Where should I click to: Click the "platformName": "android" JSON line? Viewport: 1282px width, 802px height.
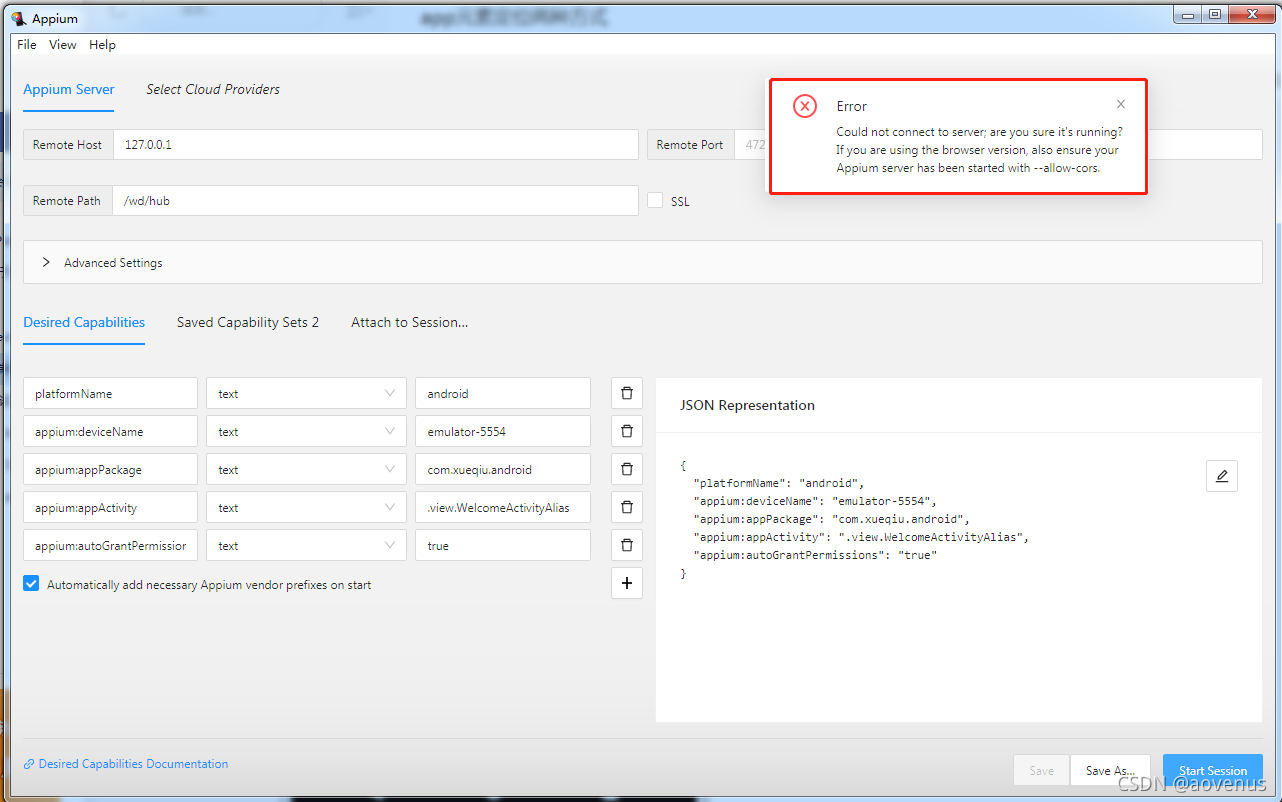778,483
